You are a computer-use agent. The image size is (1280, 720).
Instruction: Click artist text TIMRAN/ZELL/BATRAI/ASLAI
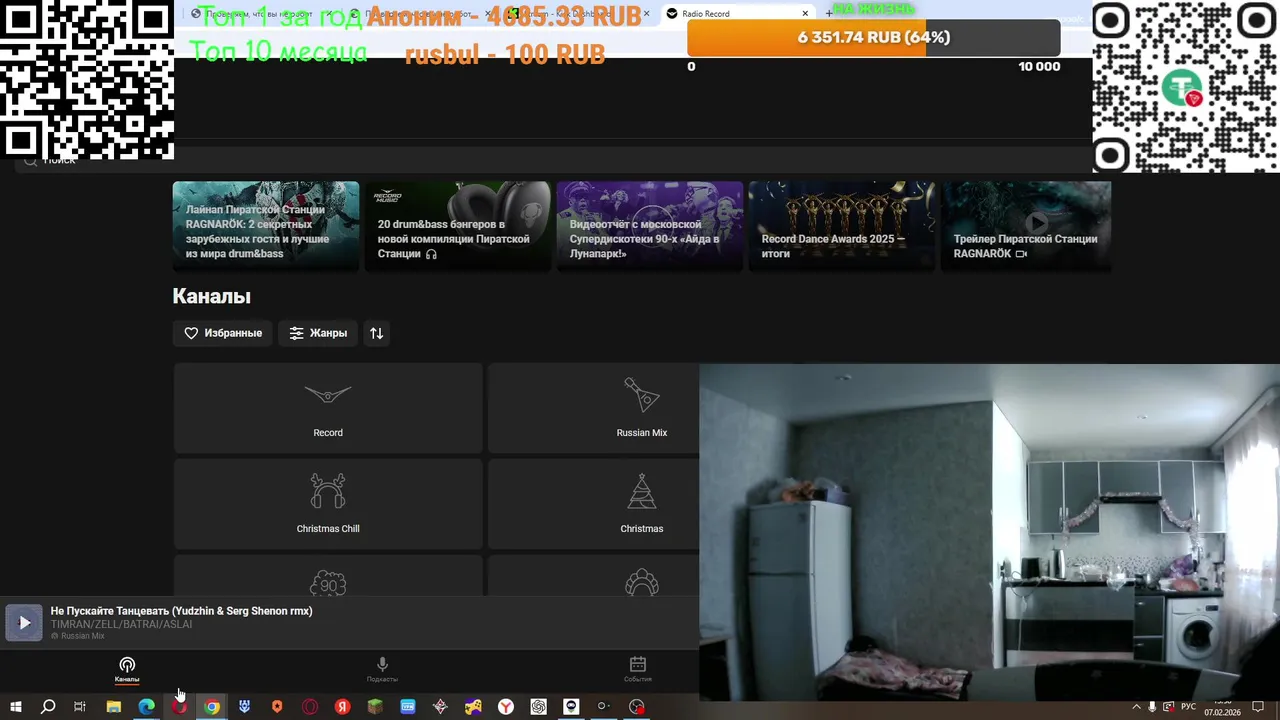122,624
